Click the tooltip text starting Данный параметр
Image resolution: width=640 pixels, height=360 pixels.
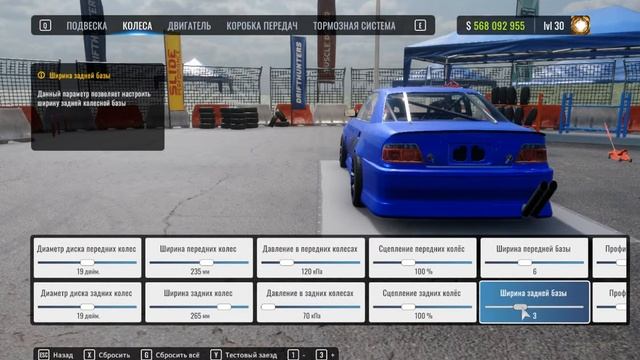click(x=94, y=98)
